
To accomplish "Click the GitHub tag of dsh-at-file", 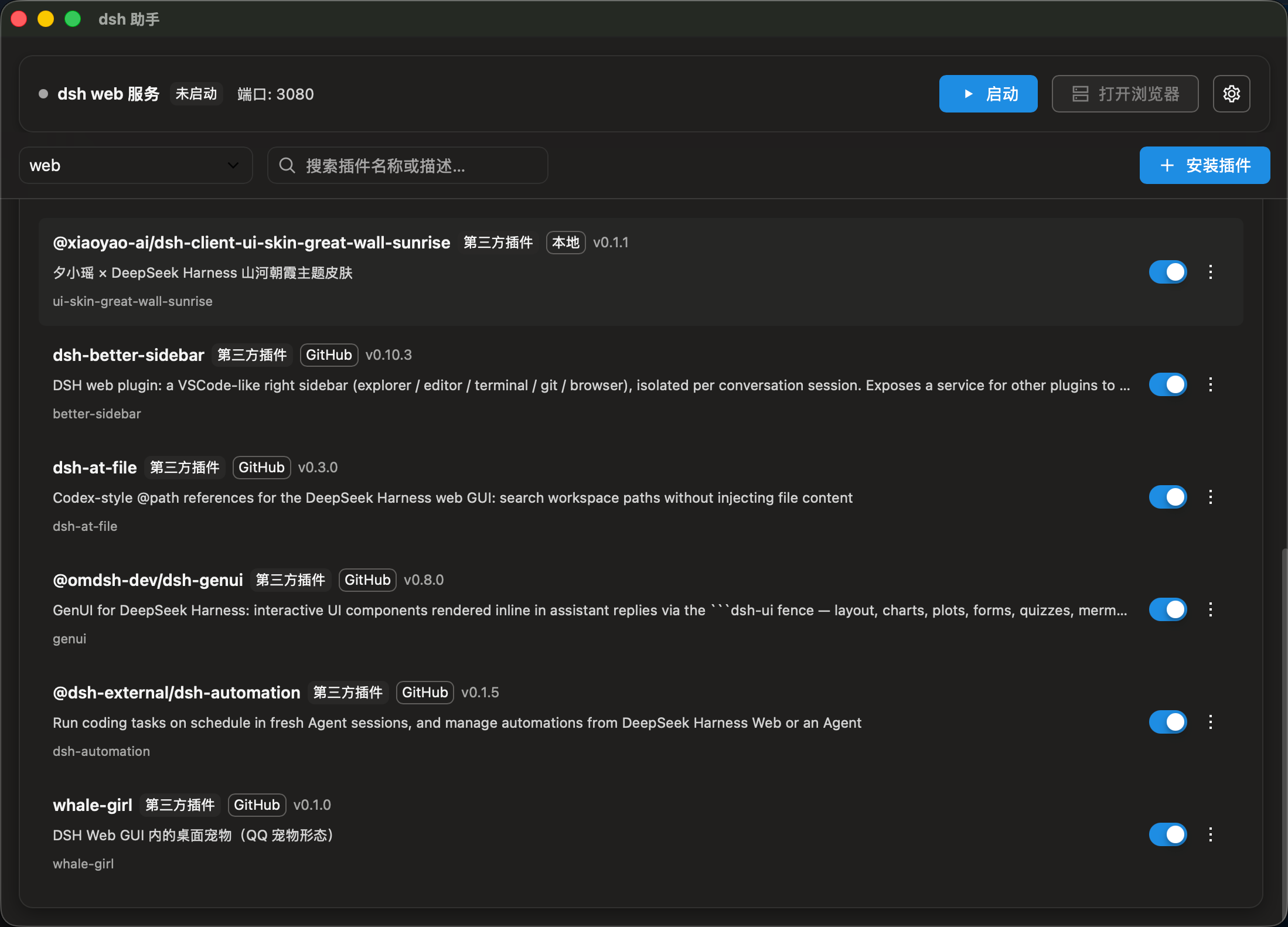I will pos(261,468).
